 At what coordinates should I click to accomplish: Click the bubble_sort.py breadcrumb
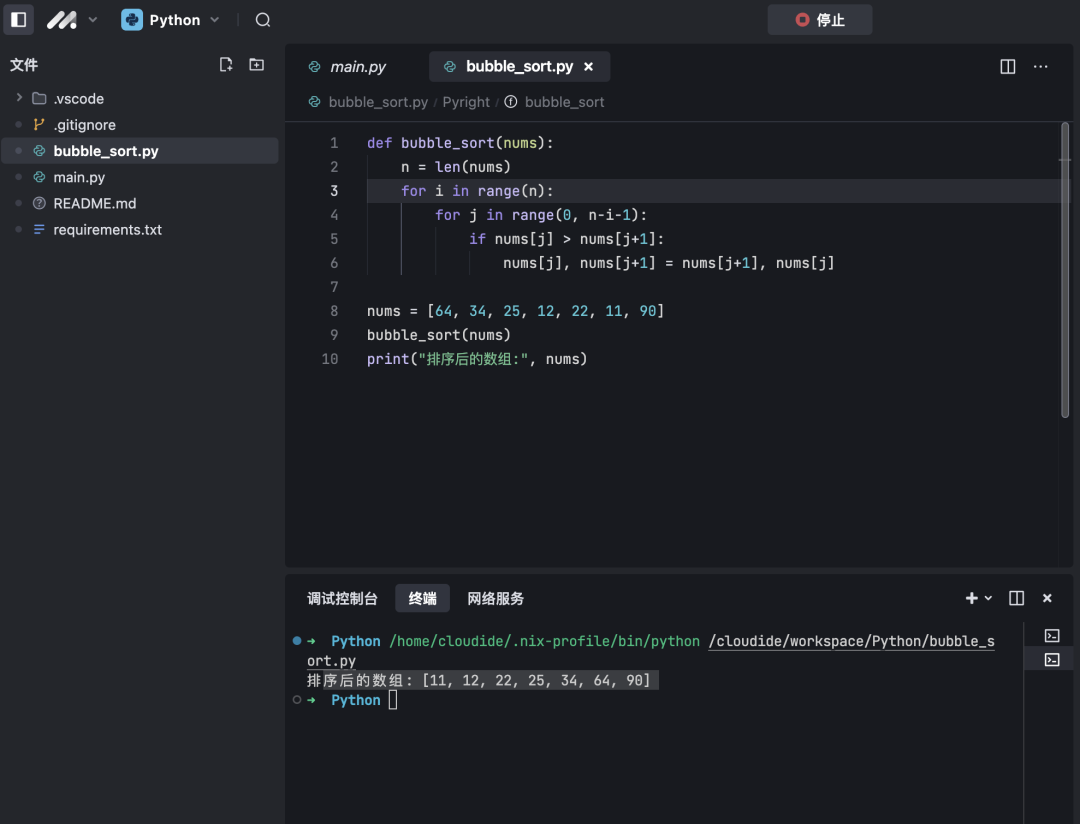click(x=378, y=102)
